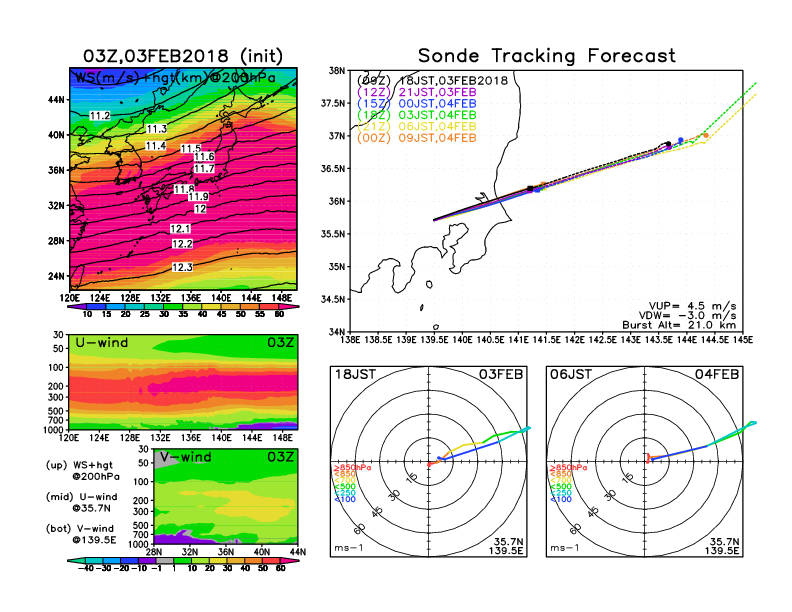Click "18JST" label in the left hodograph
This screenshot has height=612, width=792.
click(x=355, y=374)
